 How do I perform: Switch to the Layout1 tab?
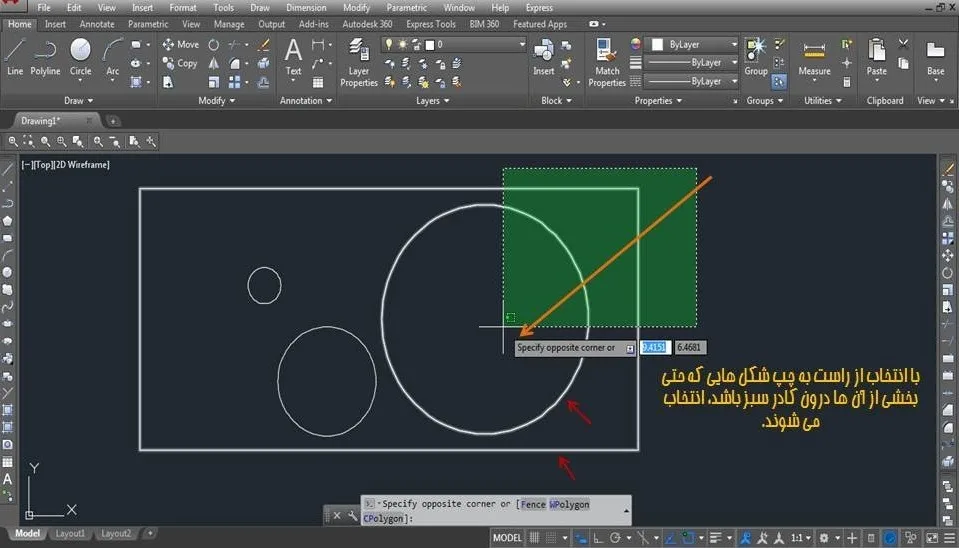[70, 533]
